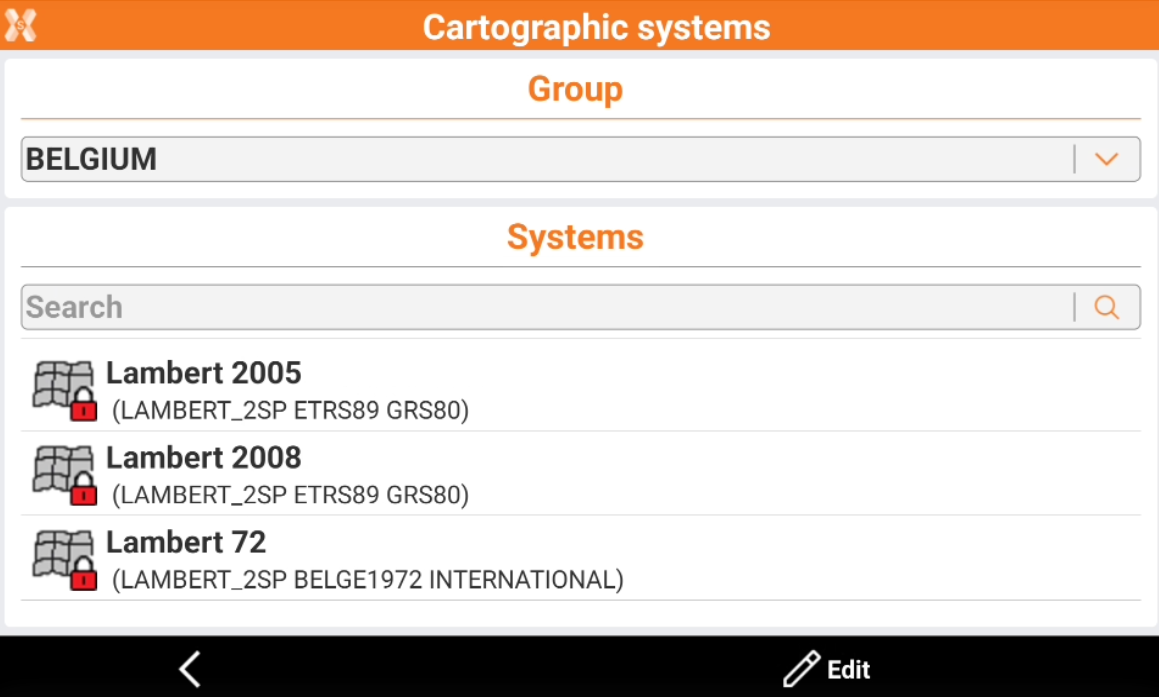Expand group list with the orange chevron
This screenshot has height=697, width=1159.
click(x=1106, y=159)
